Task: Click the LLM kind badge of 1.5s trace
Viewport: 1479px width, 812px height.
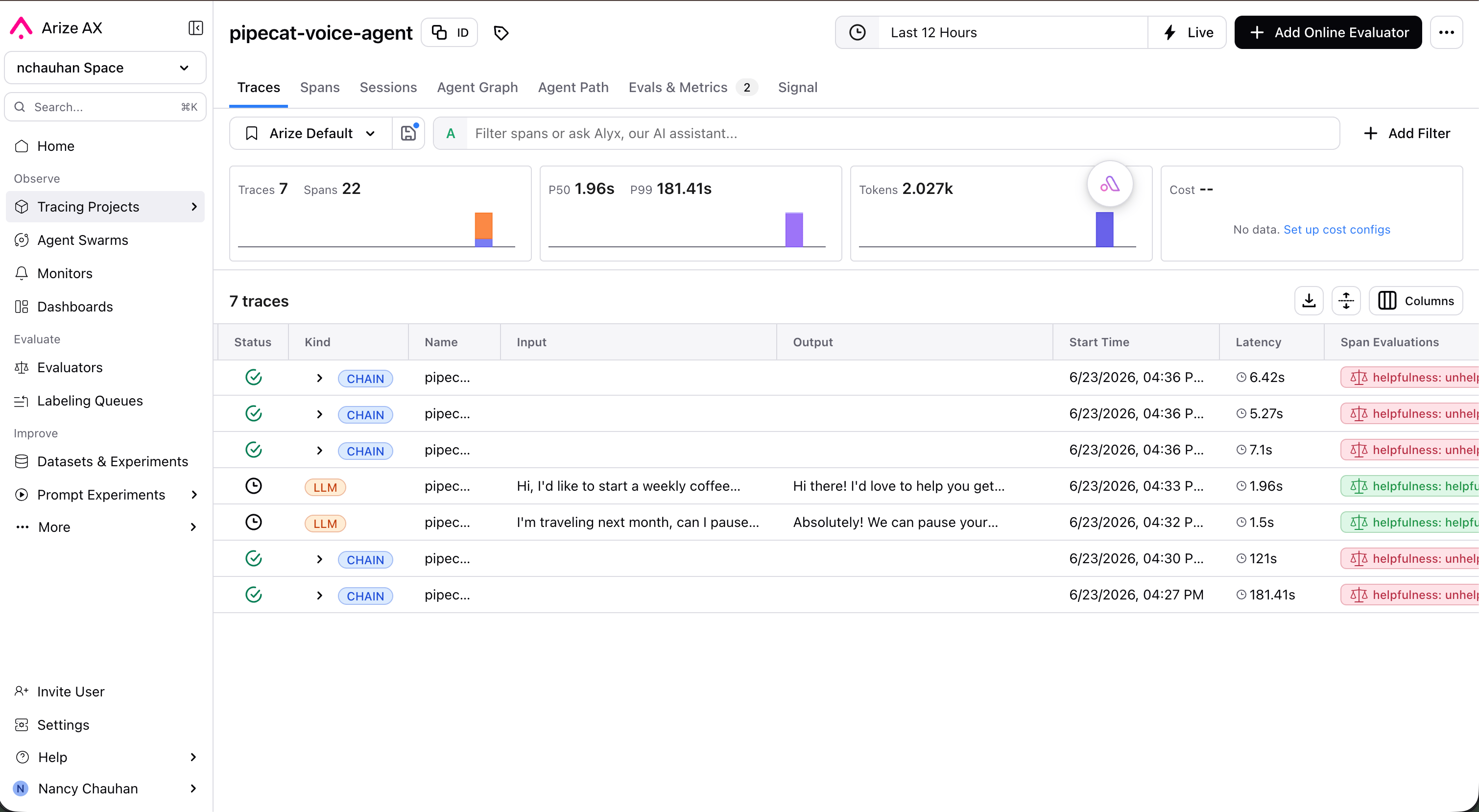Action: (325, 523)
